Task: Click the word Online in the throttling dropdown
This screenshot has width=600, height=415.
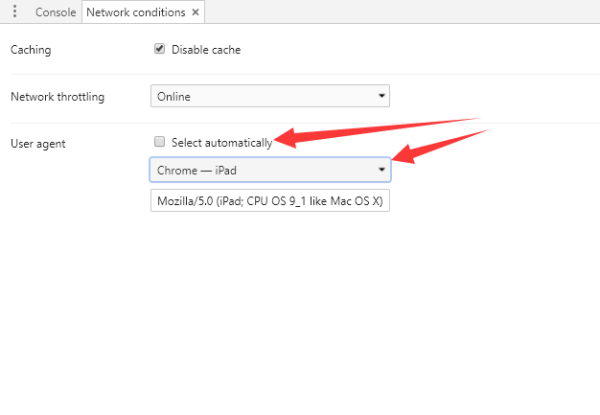Action: 173,97
